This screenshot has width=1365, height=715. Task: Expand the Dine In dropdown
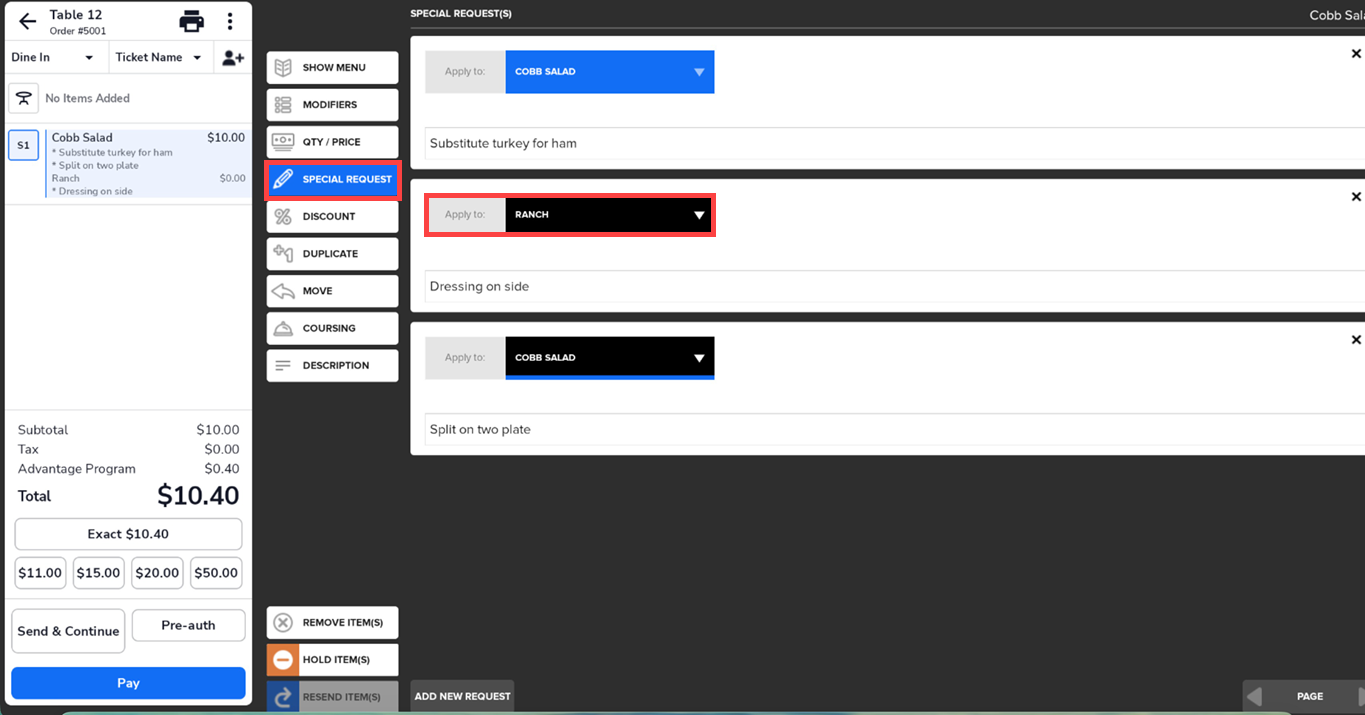click(53, 58)
